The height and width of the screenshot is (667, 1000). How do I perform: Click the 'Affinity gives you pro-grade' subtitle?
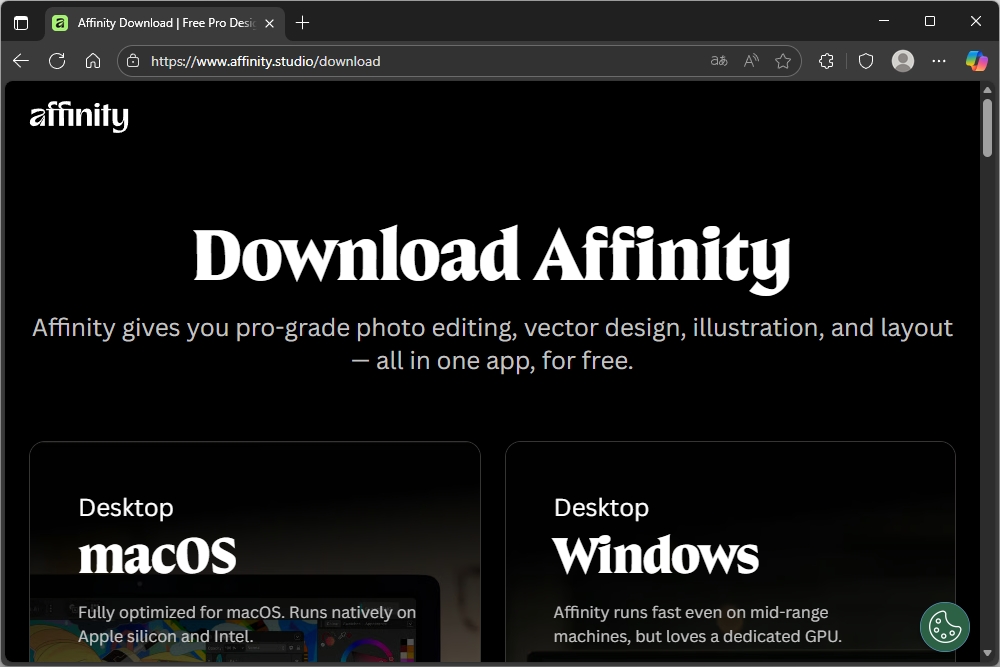(492, 344)
